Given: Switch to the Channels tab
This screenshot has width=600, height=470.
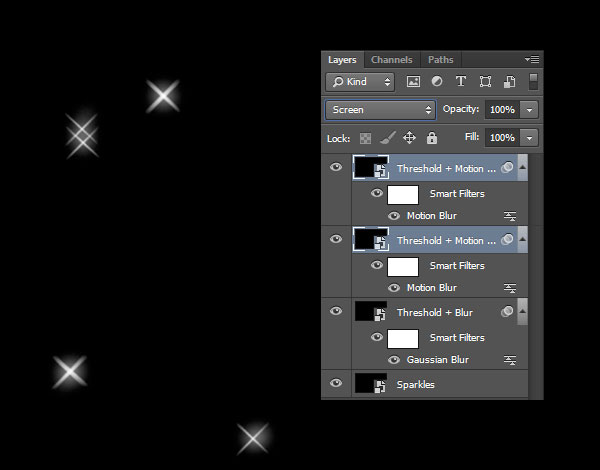Looking at the screenshot, I should [x=392, y=60].
